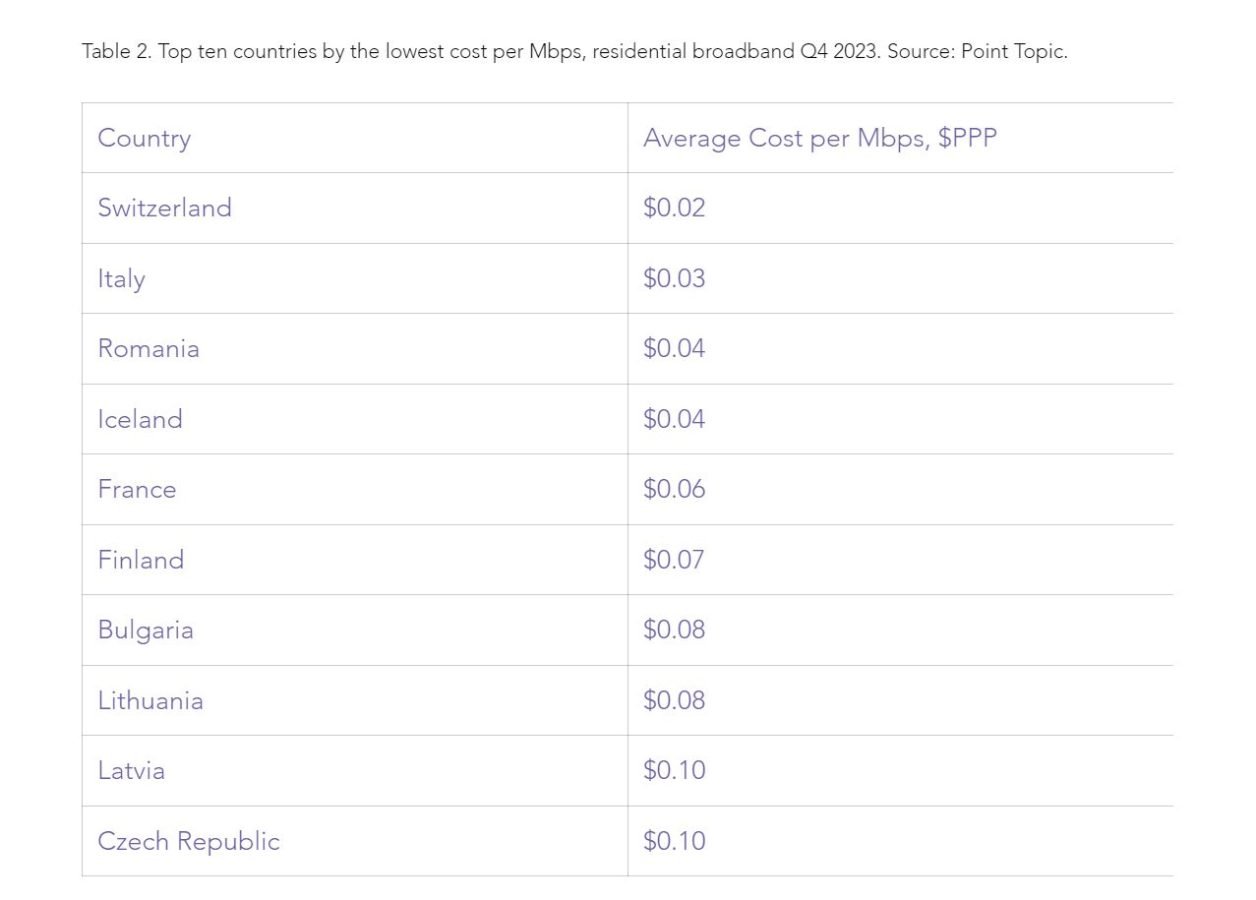Select the Italy table cell
Viewport: 1256px width, 900px height.
click(x=121, y=278)
